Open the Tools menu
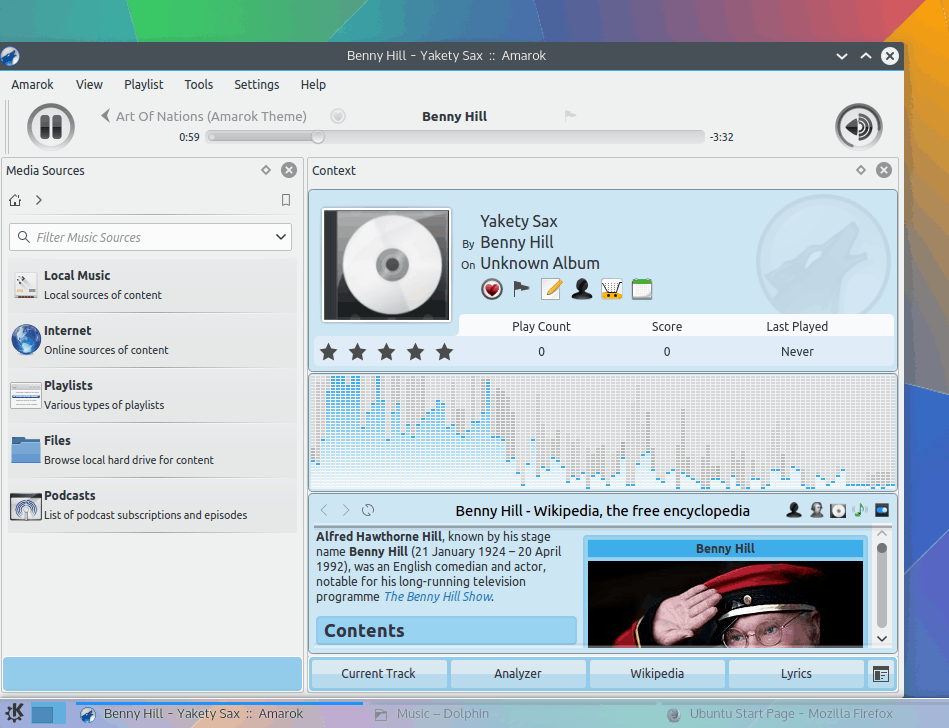949x728 pixels. click(x=199, y=85)
